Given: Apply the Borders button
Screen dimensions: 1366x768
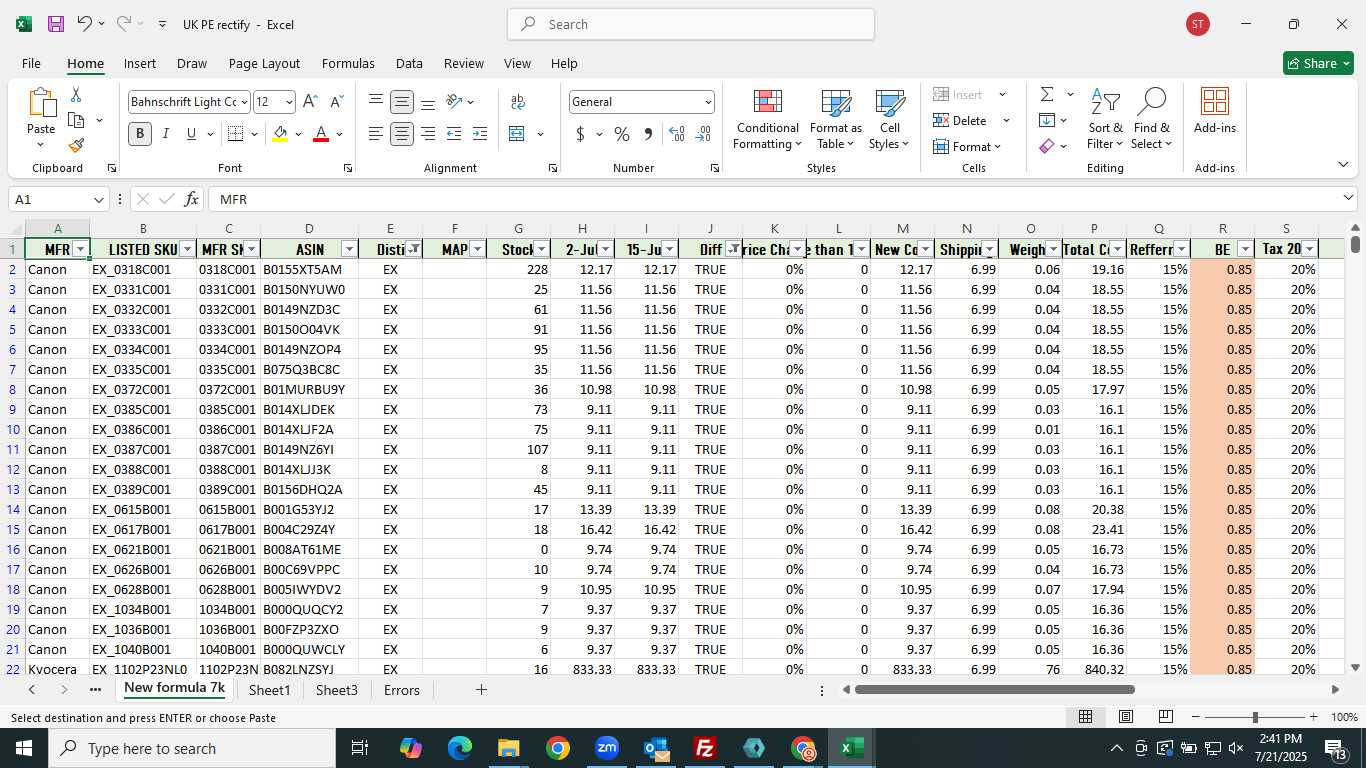Looking at the screenshot, I should pyautogui.click(x=235, y=134).
